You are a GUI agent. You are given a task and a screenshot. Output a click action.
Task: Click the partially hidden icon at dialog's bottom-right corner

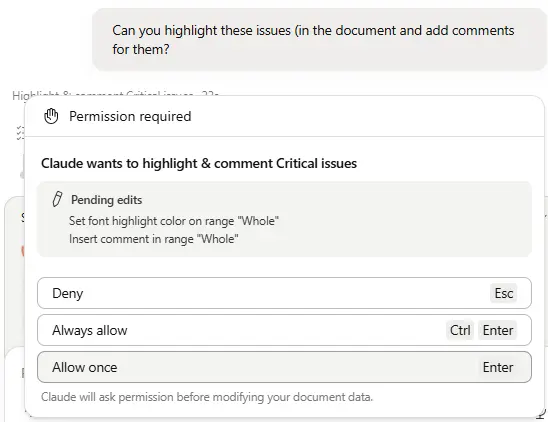pyautogui.click(x=541, y=414)
